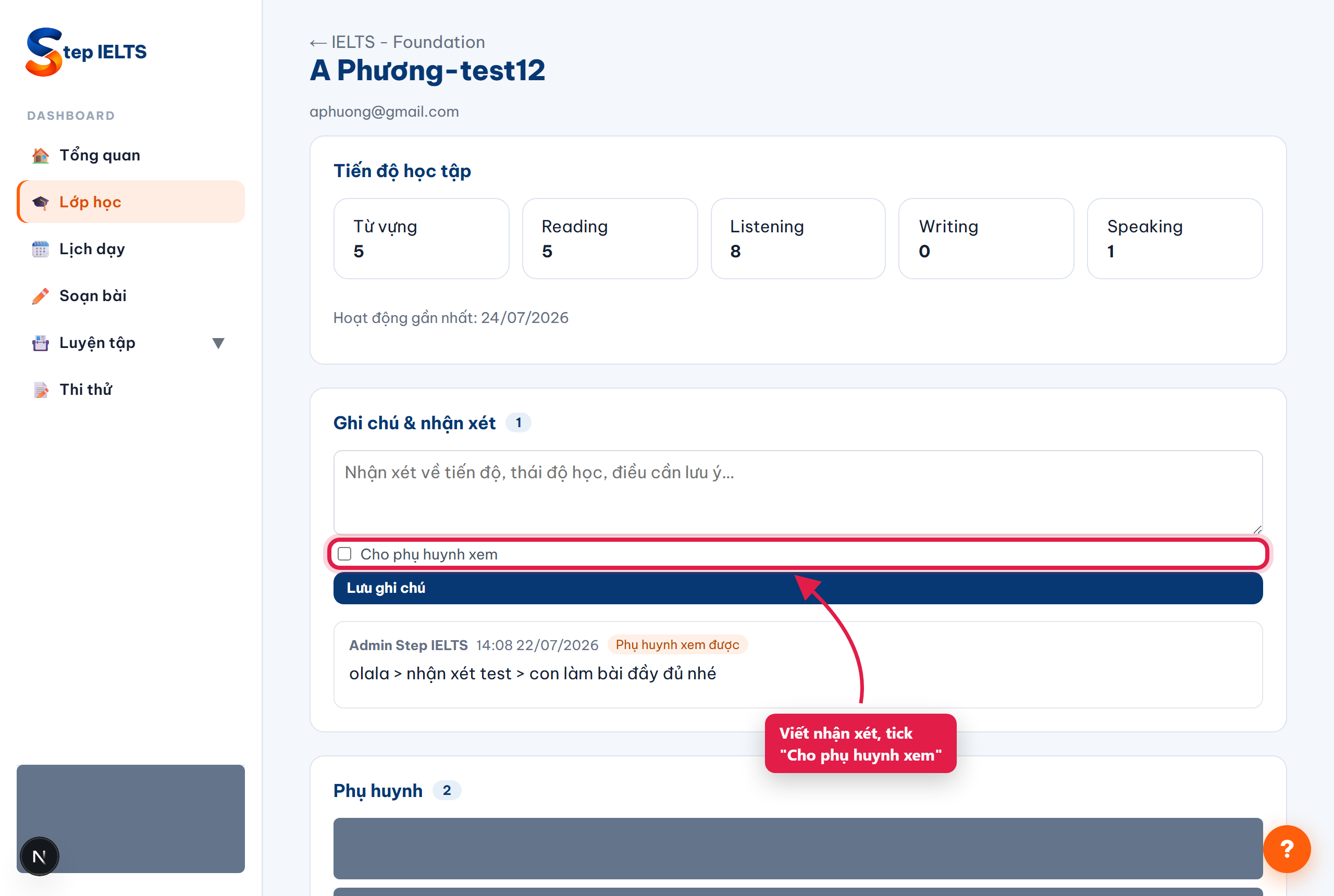Click the round N badge icon
Screen dimensions: 1334x896
pos(40,856)
